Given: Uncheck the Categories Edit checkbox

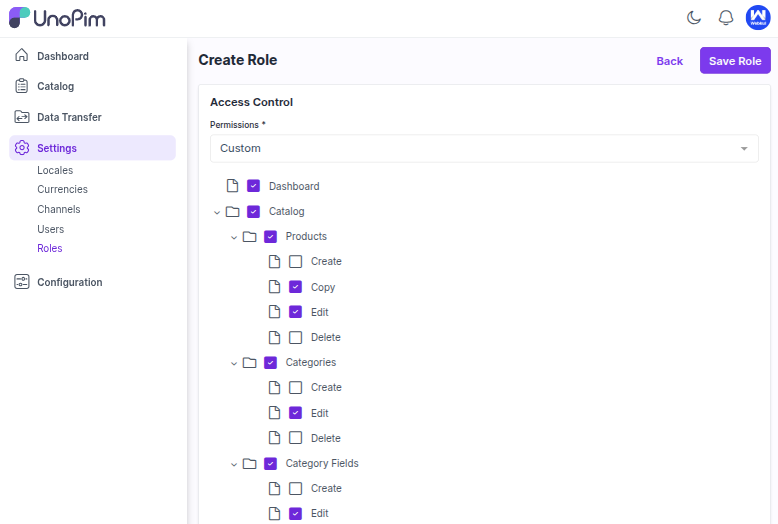Looking at the screenshot, I should [295, 412].
